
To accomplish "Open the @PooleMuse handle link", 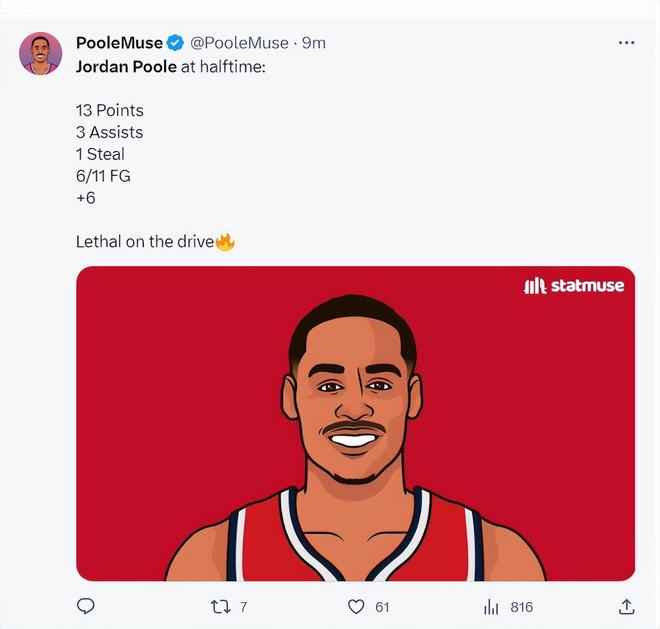I will click(239, 43).
